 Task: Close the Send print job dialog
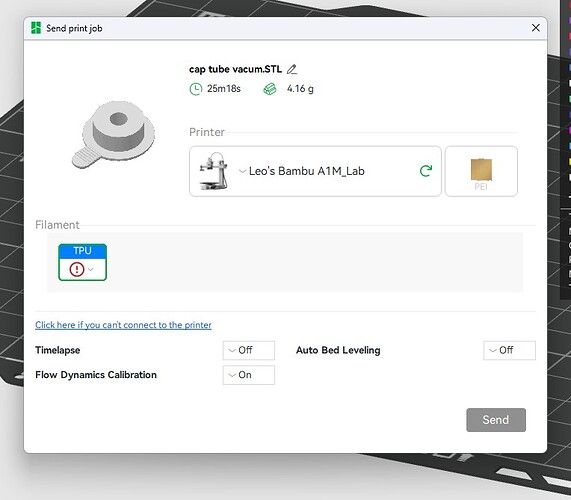coord(535,28)
